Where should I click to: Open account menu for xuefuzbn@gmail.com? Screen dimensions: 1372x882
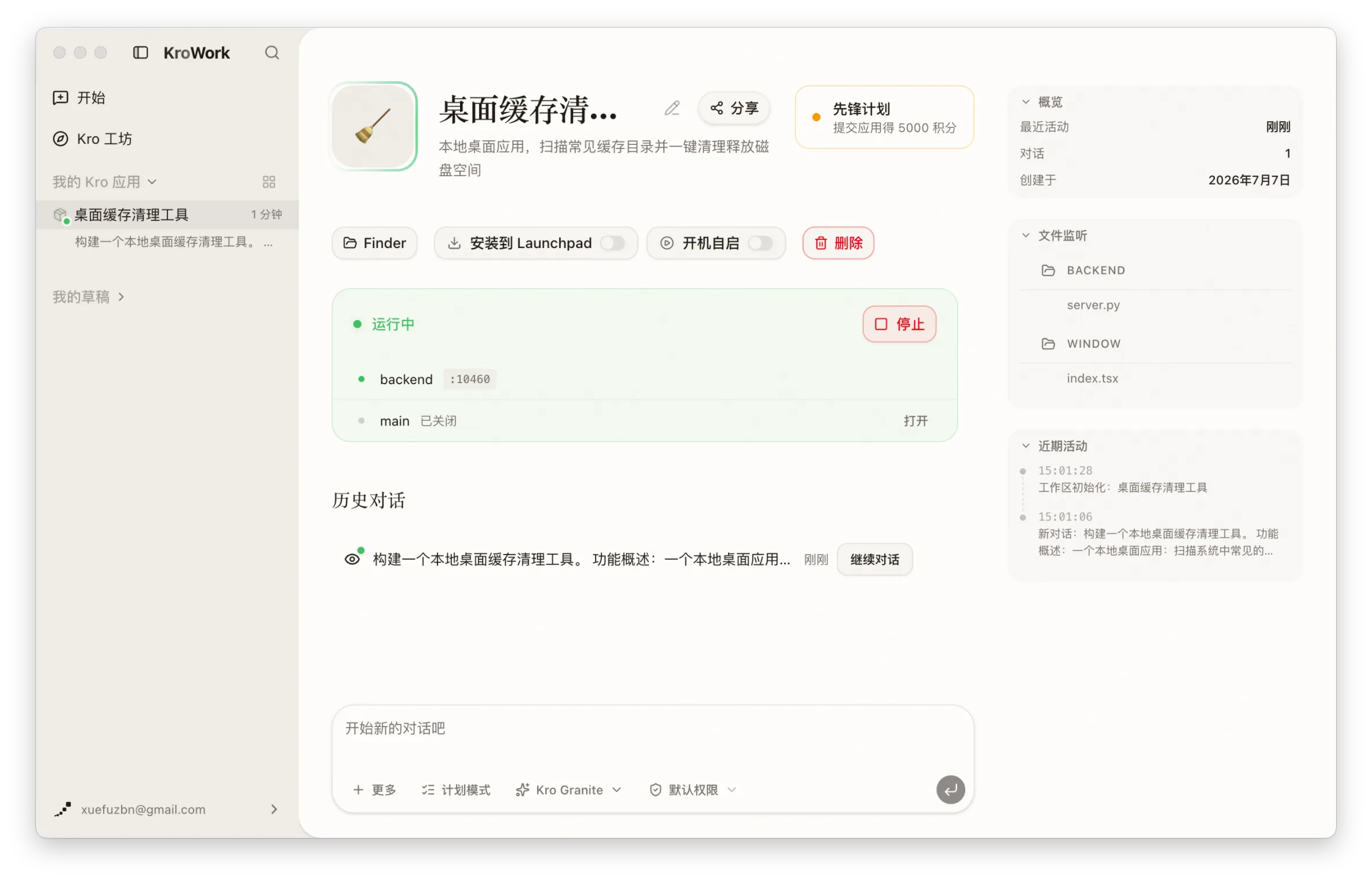(x=167, y=809)
